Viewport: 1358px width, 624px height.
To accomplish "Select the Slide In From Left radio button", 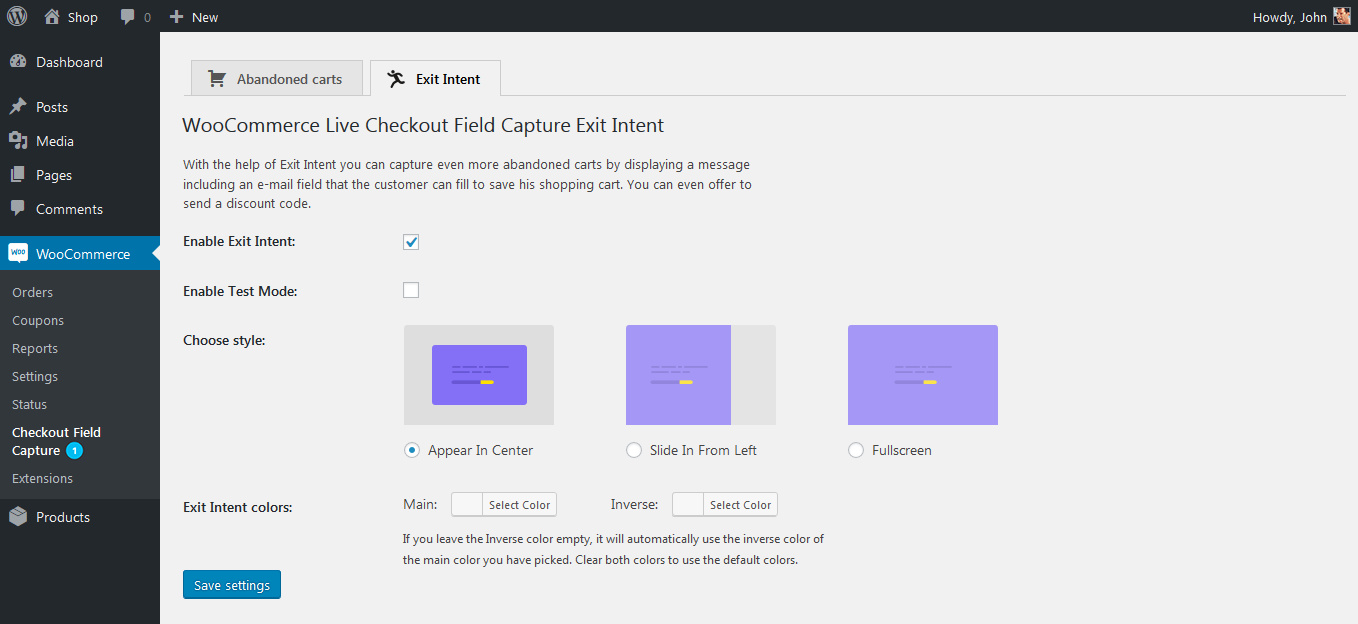I will pyautogui.click(x=633, y=450).
